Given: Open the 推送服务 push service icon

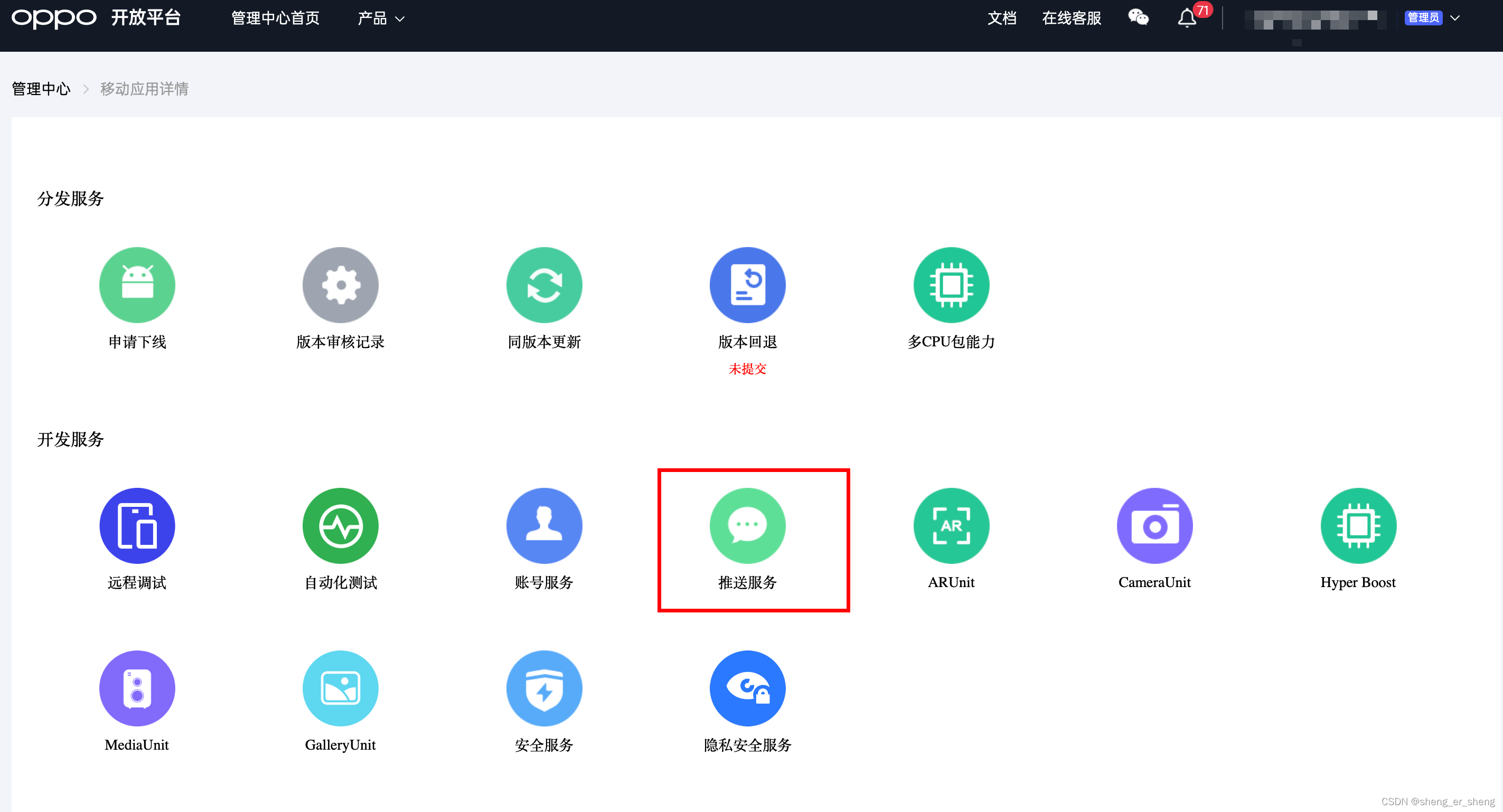Looking at the screenshot, I should point(747,525).
